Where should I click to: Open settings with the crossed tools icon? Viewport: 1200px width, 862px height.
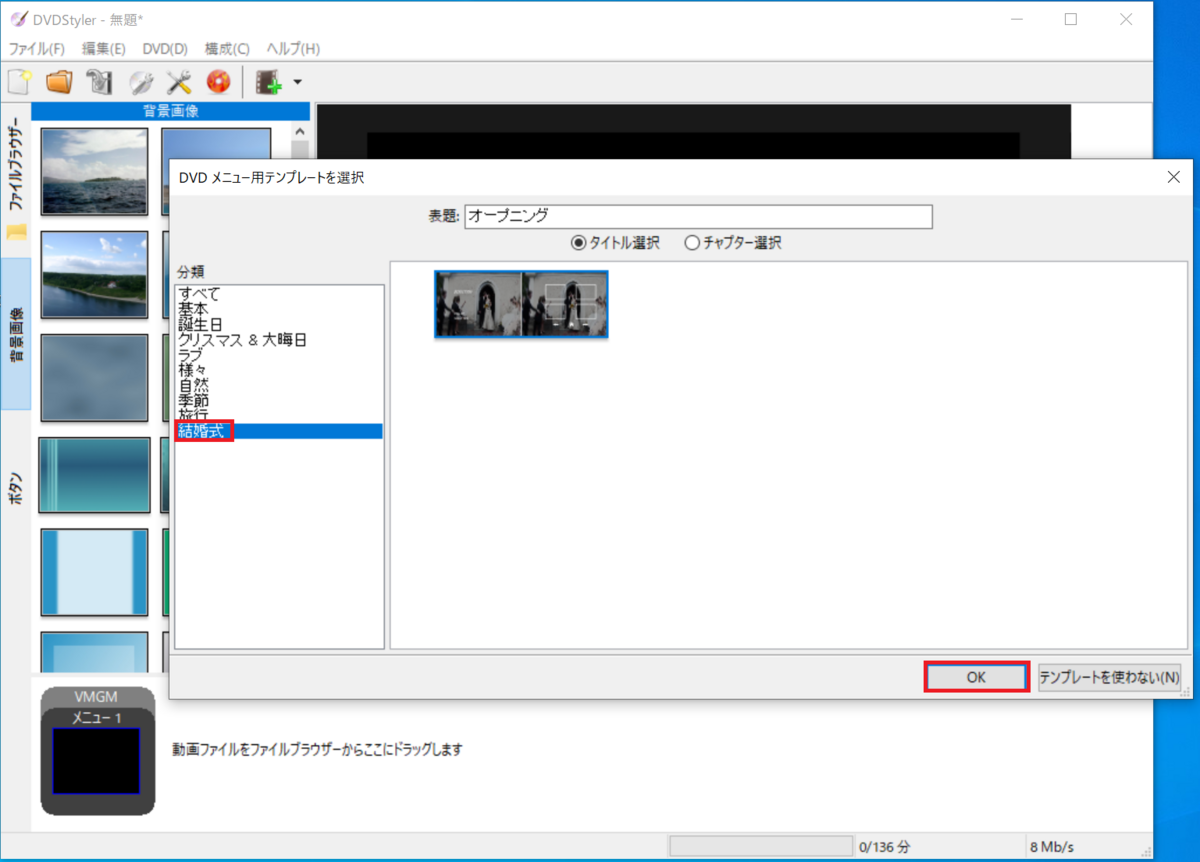[179, 82]
